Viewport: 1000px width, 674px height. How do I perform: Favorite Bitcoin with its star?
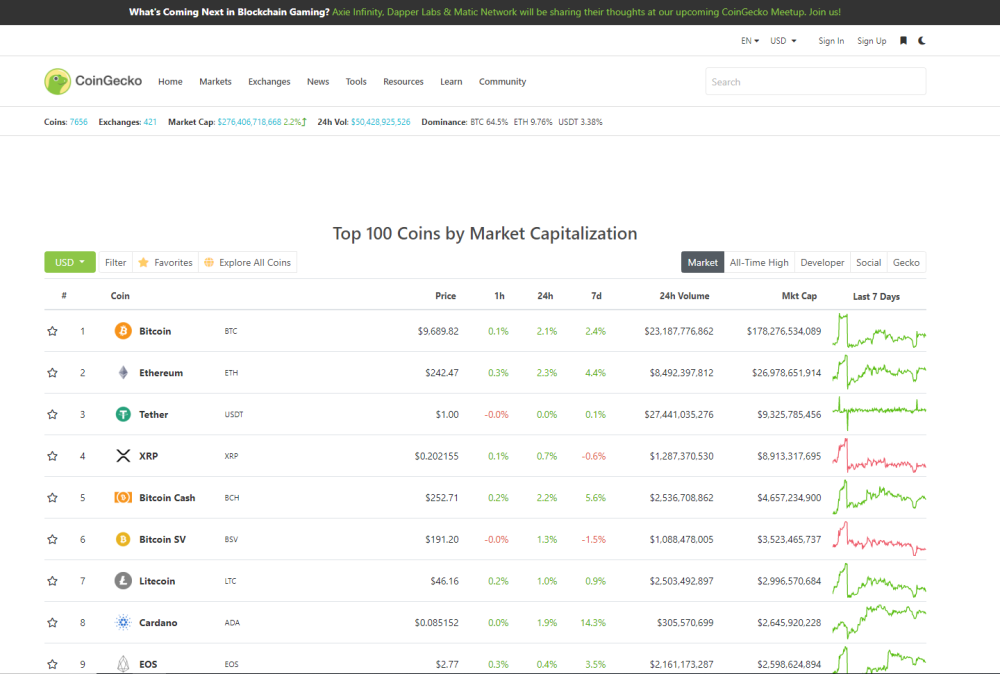(x=52, y=331)
